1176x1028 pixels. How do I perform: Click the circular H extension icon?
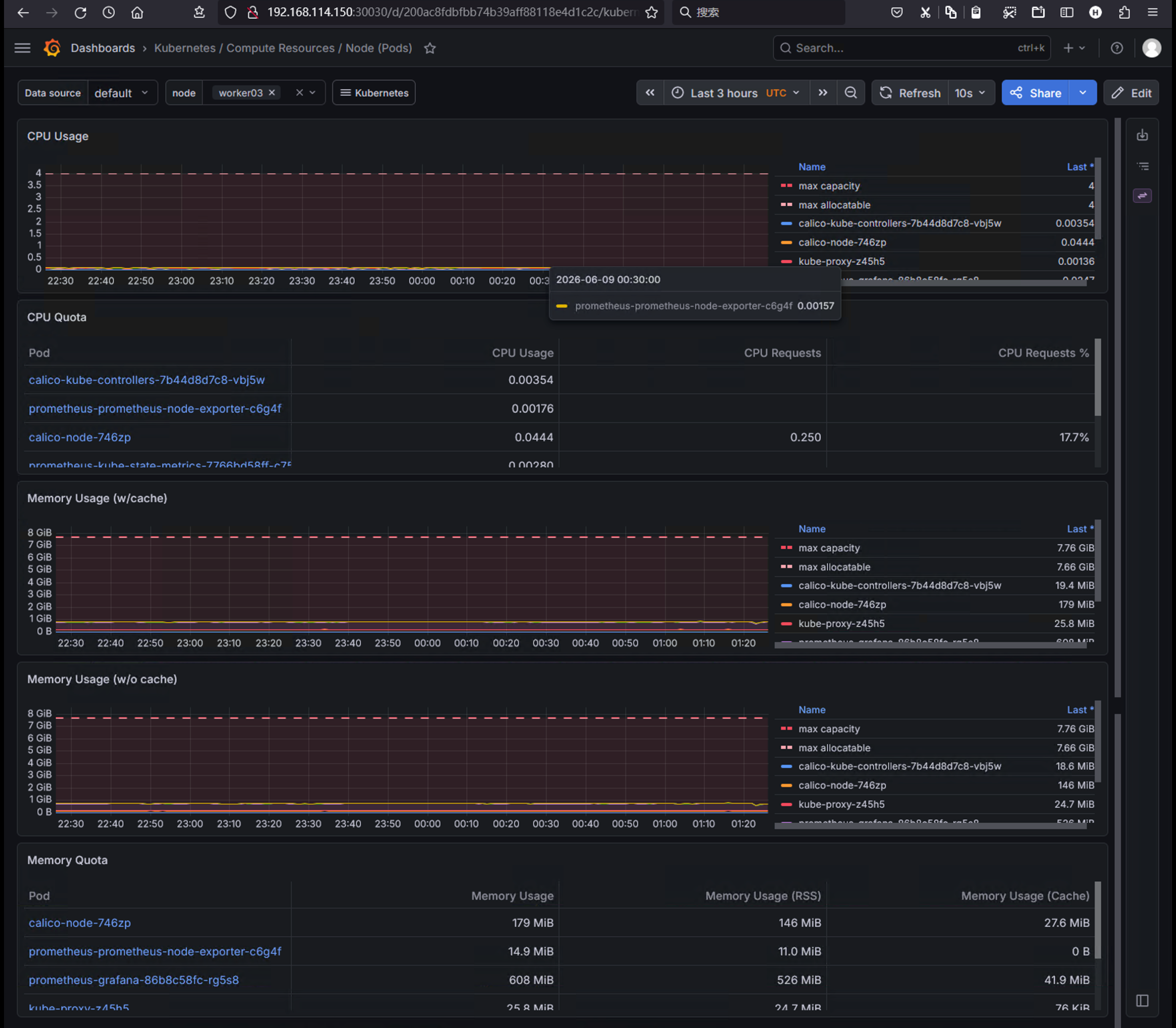click(x=1096, y=13)
